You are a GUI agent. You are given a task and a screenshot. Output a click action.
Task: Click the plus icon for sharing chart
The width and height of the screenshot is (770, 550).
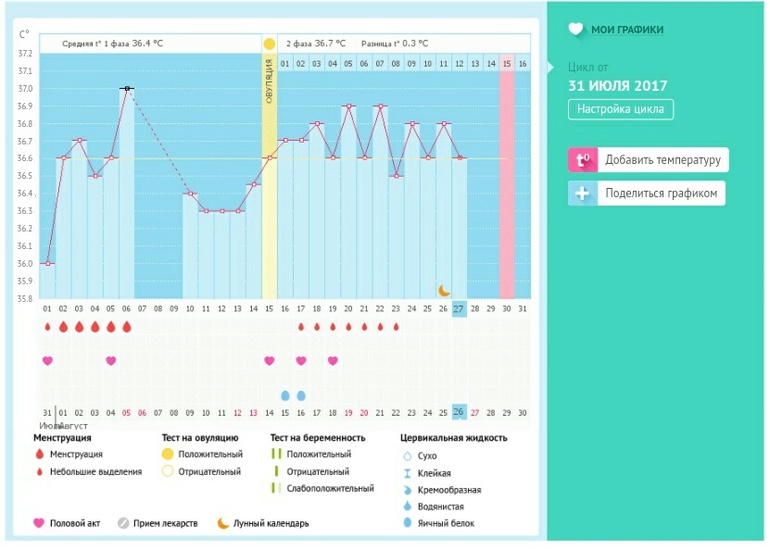583,194
